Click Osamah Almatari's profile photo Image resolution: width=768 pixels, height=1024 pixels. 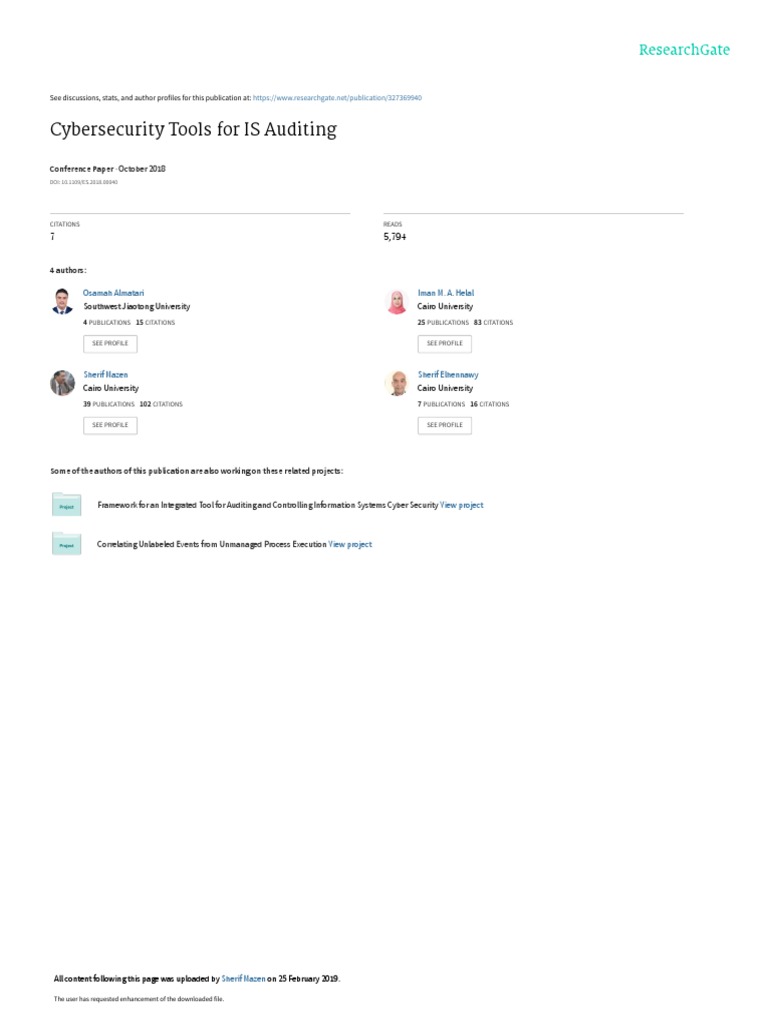62,301
